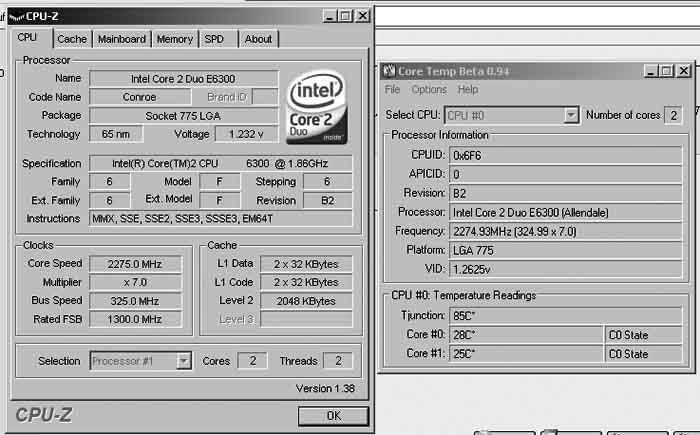
Task: Click the APICID value 0
Action: click(x=566, y=174)
